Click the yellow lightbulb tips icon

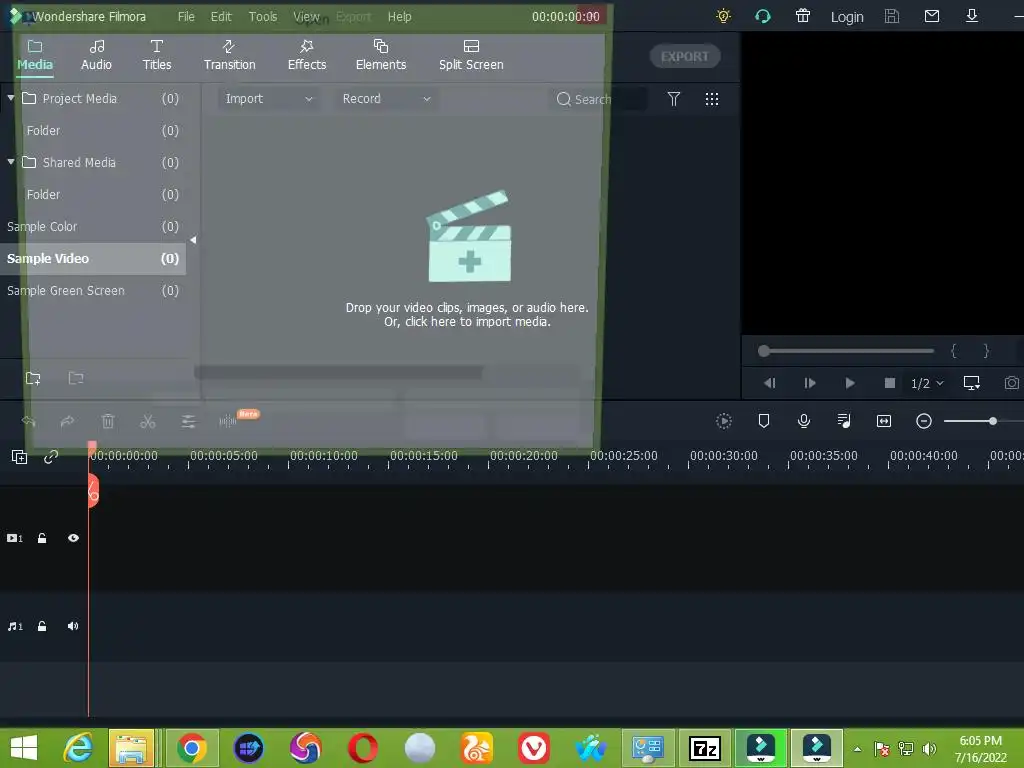724,16
